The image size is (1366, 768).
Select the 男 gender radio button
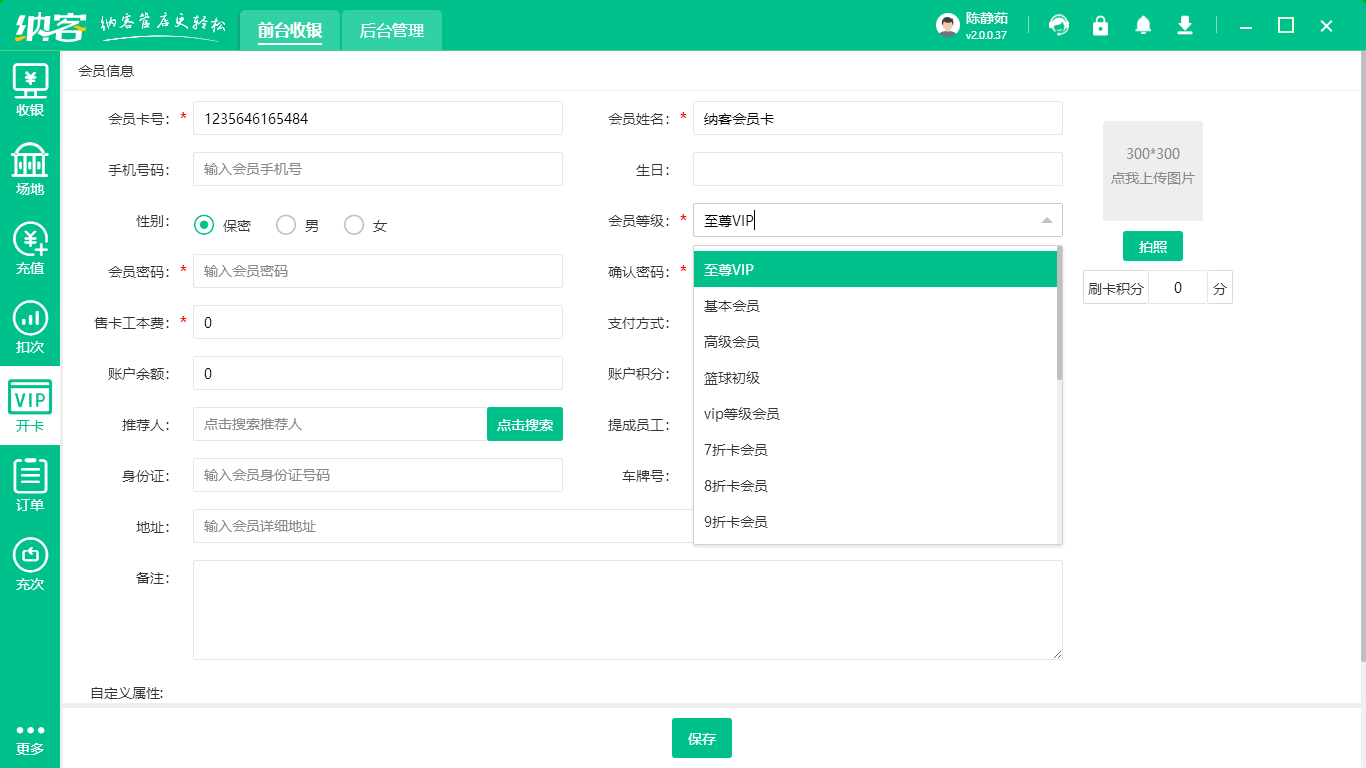(x=286, y=226)
